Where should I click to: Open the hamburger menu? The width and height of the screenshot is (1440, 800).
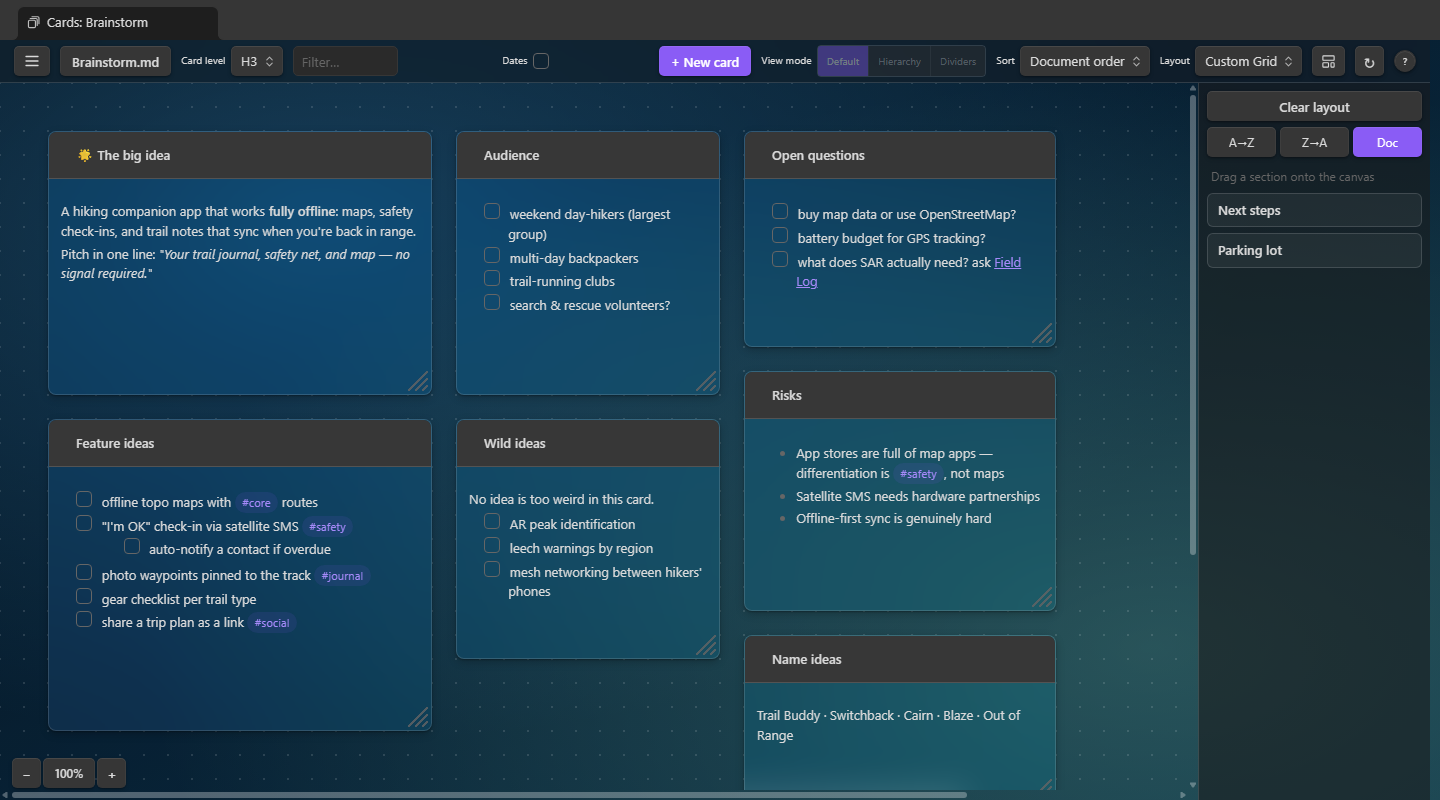coord(32,61)
